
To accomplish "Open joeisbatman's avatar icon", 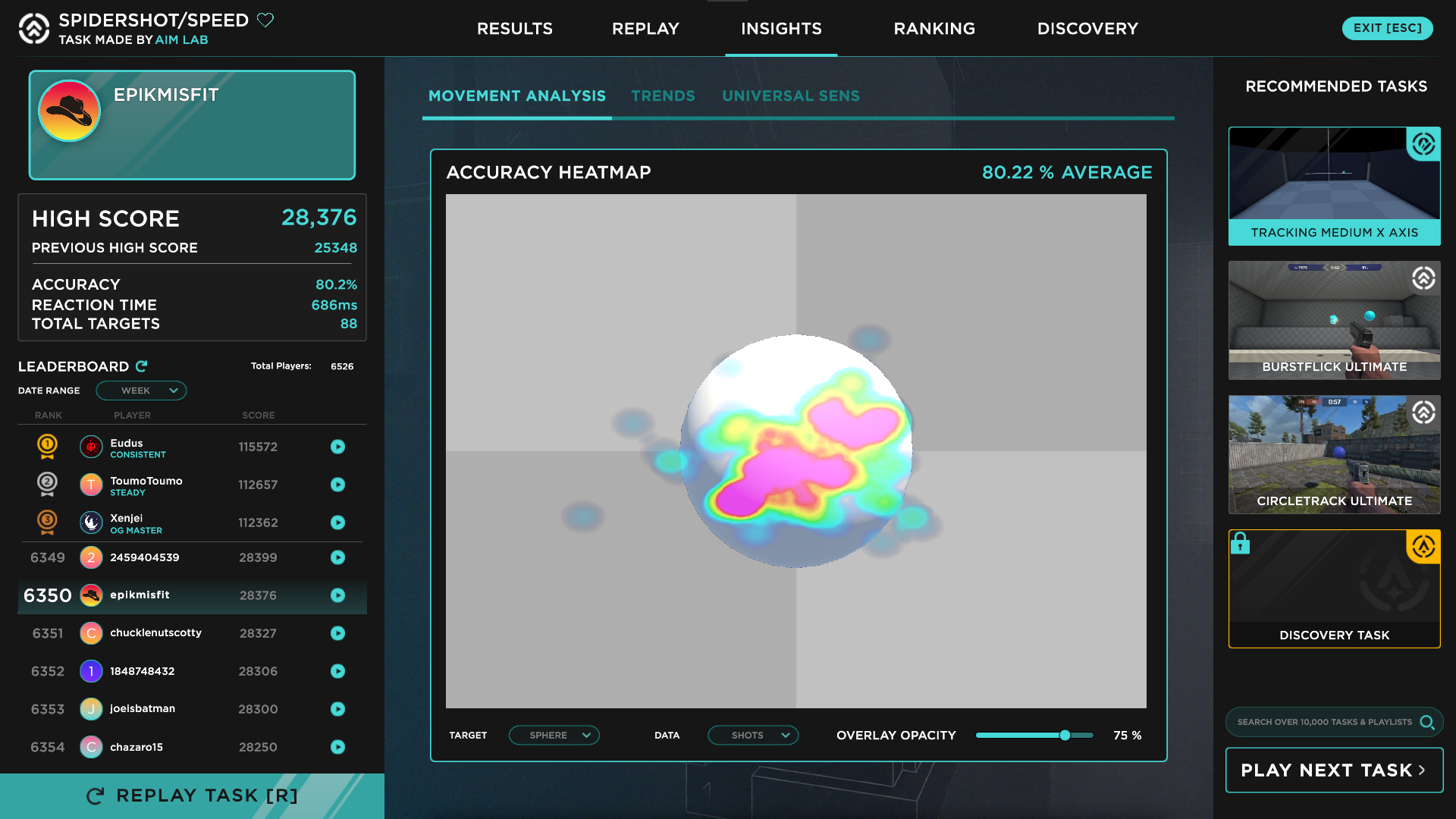I will [x=91, y=709].
